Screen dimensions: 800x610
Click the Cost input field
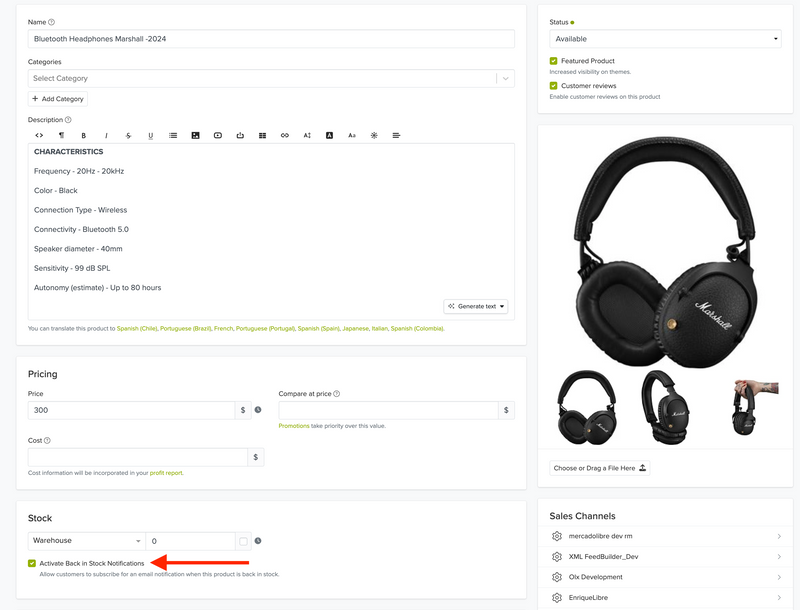tap(138, 457)
